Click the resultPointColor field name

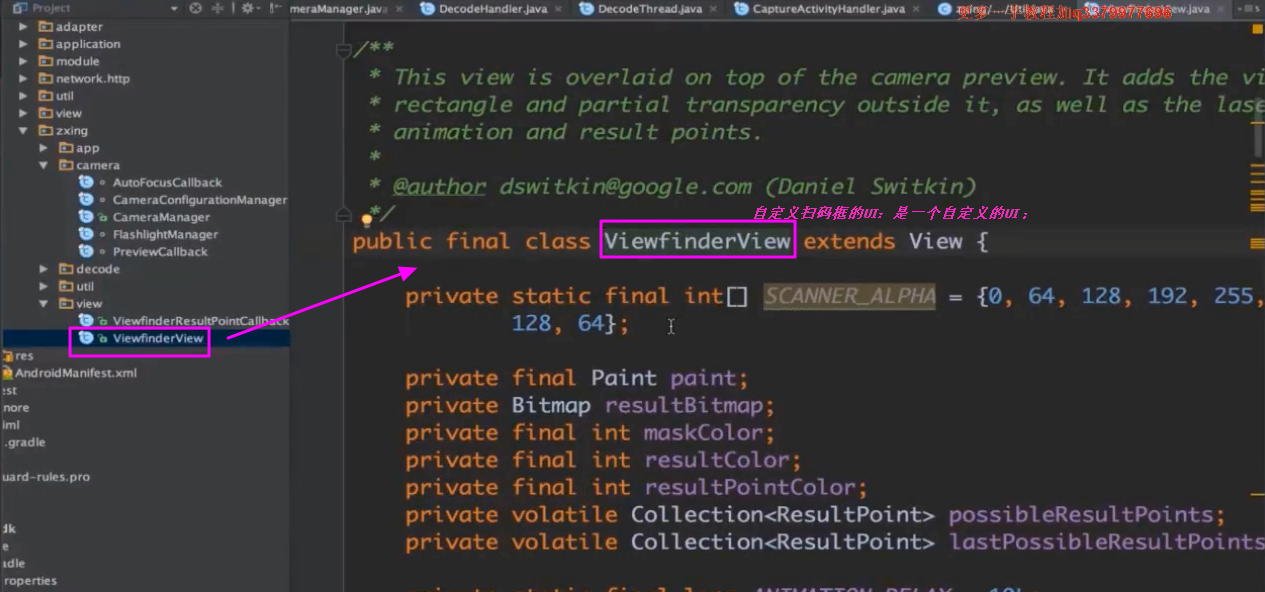750,488
